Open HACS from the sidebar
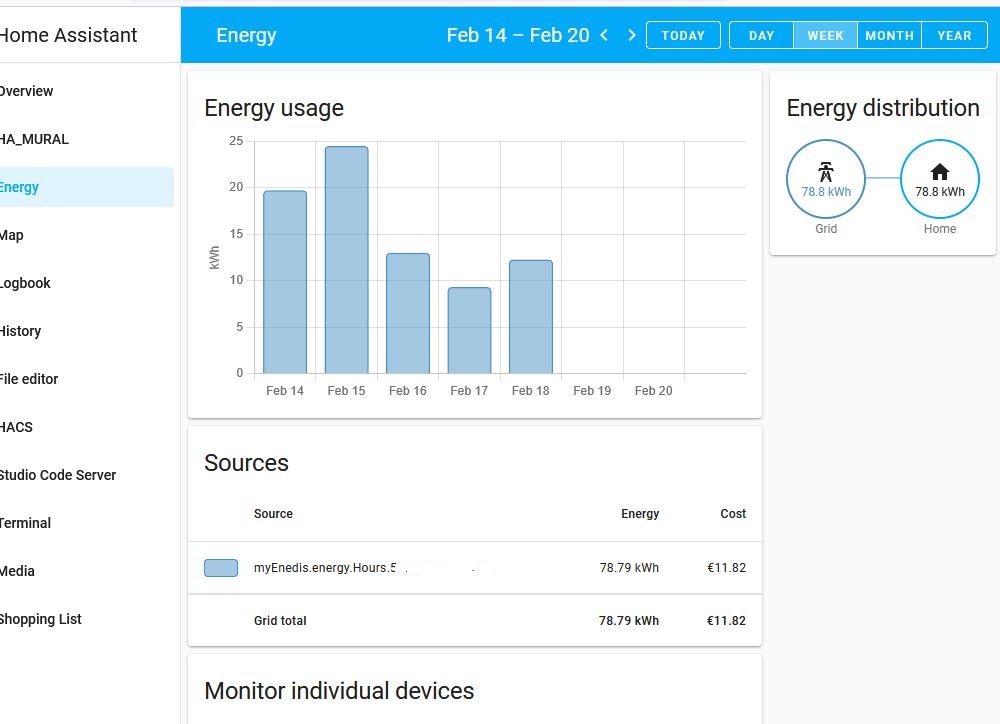The height and width of the screenshot is (724, 1000). click(x=17, y=427)
